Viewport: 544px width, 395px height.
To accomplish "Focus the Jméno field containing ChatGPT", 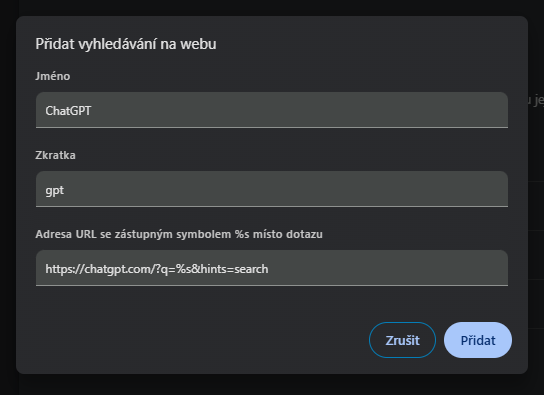I will pos(272,110).
